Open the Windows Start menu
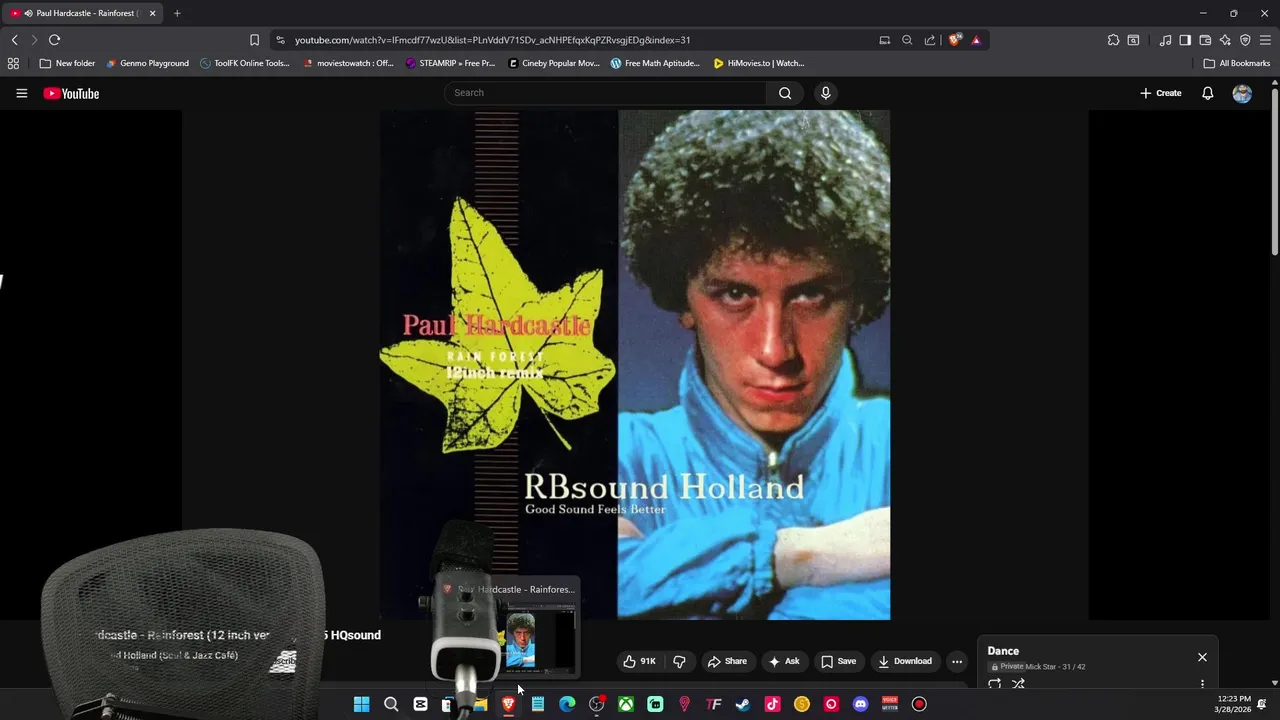The height and width of the screenshot is (720, 1280). tap(361, 704)
